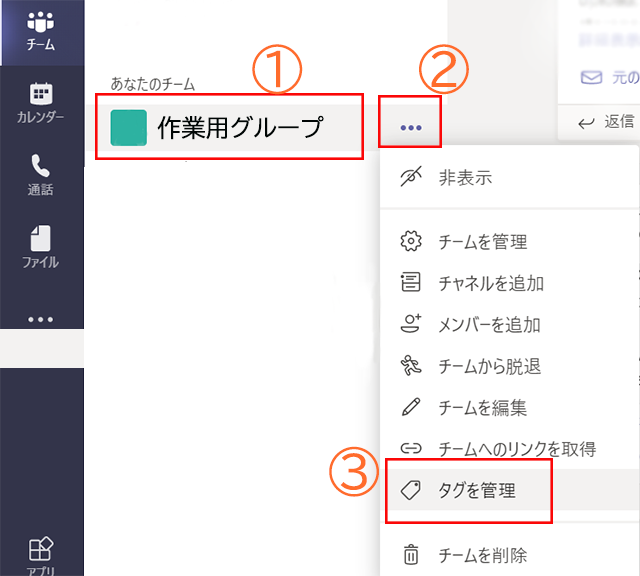
Task: Open more options ellipsis for 作業用グループ
Action: 411,128
